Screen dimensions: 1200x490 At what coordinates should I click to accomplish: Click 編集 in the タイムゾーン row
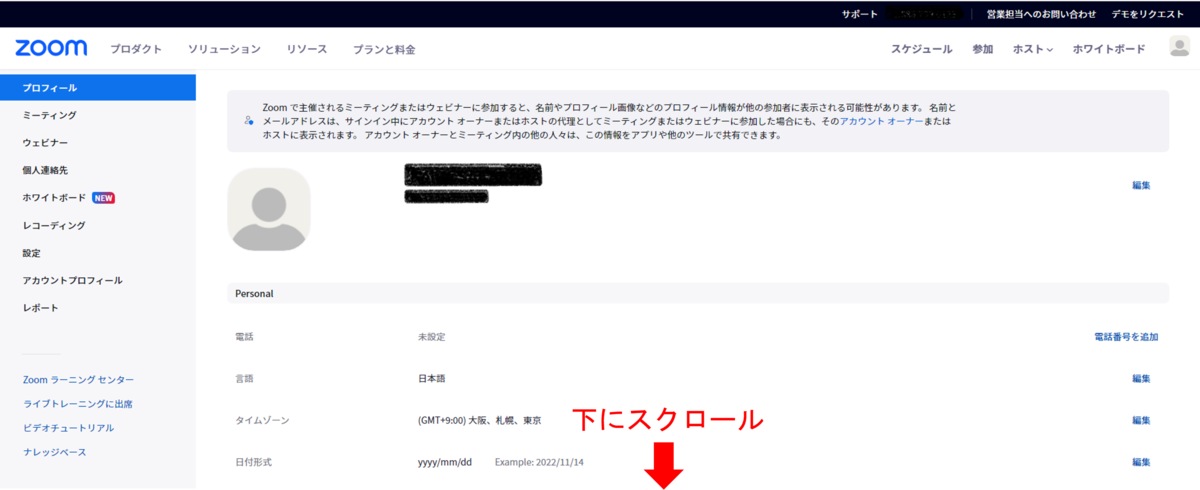(1141, 421)
